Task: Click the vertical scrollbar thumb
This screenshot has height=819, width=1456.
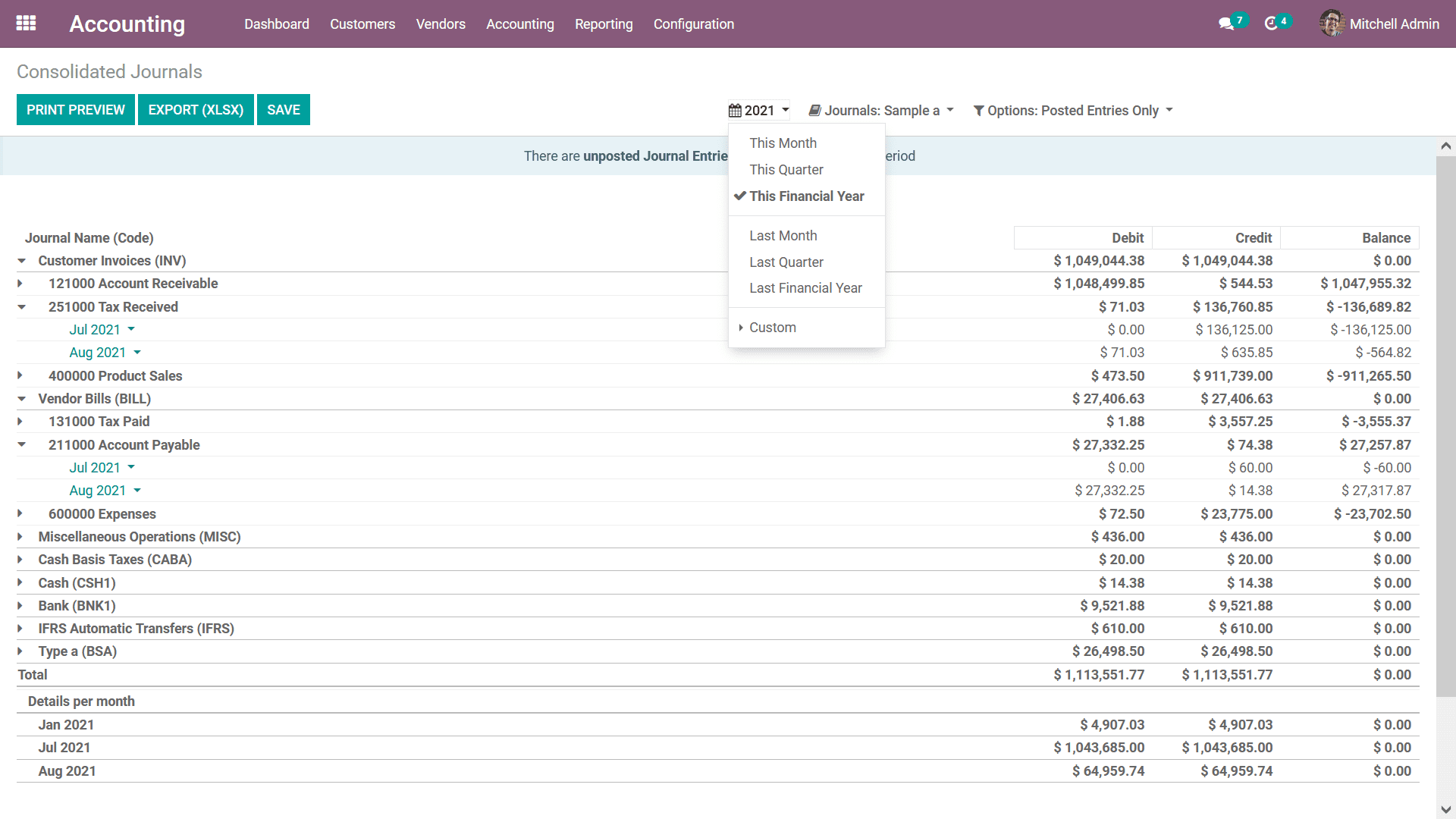Action: tap(1445, 425)
